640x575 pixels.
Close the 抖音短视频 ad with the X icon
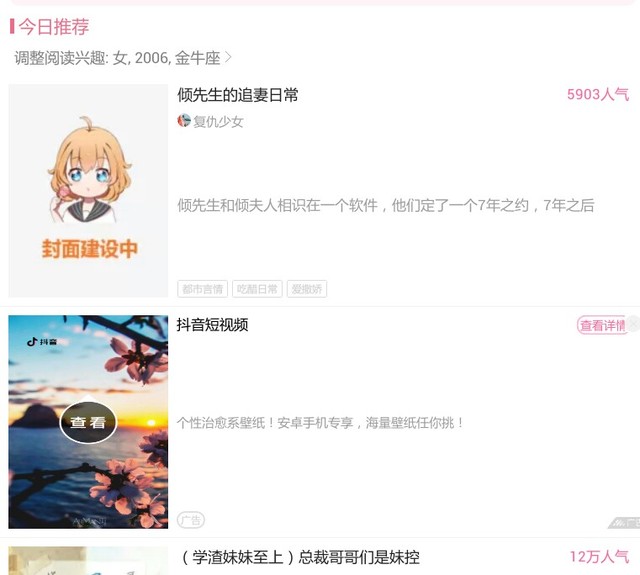coord(633,324)
